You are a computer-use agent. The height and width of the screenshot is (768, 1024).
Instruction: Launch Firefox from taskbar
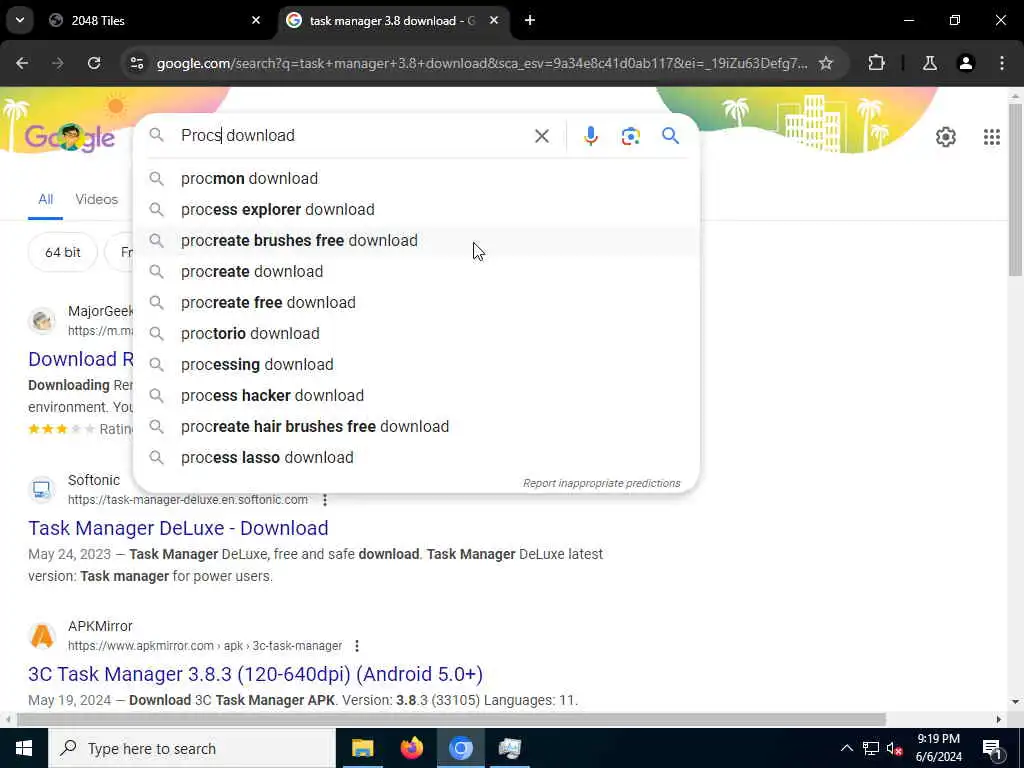[x=411, y=748]
